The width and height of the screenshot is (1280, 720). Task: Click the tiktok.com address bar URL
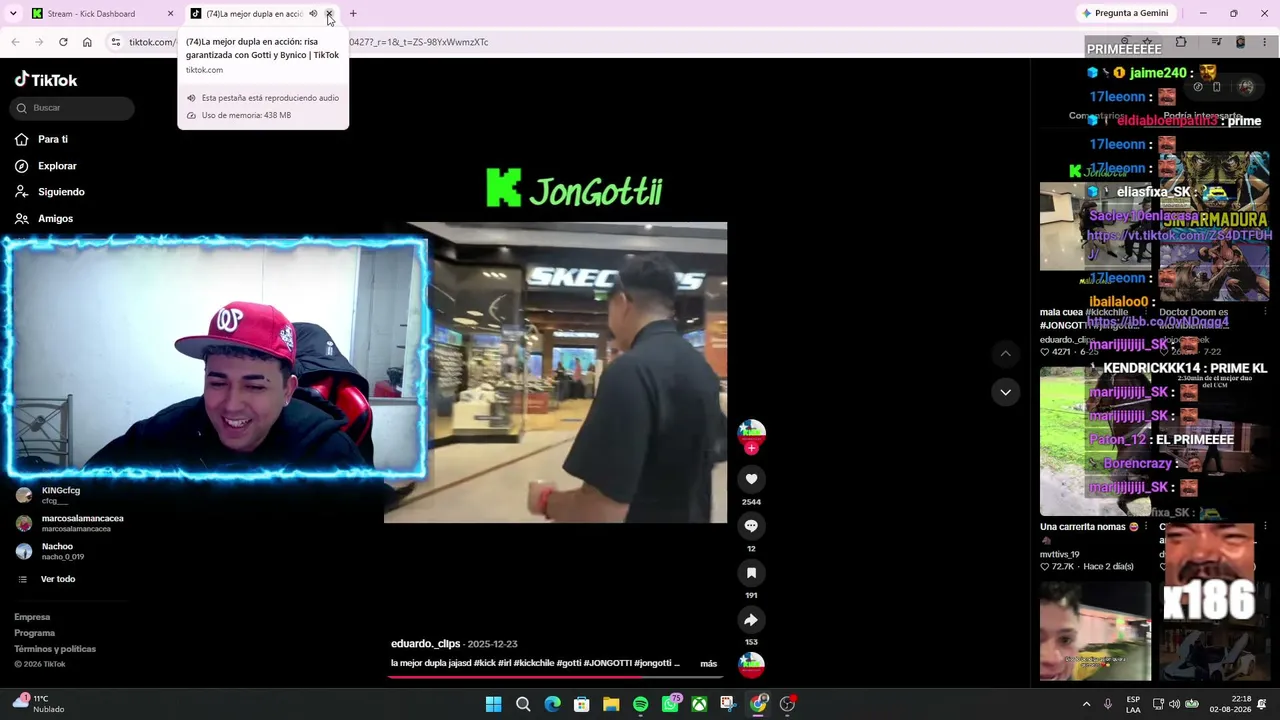click(x=308, y=42)
